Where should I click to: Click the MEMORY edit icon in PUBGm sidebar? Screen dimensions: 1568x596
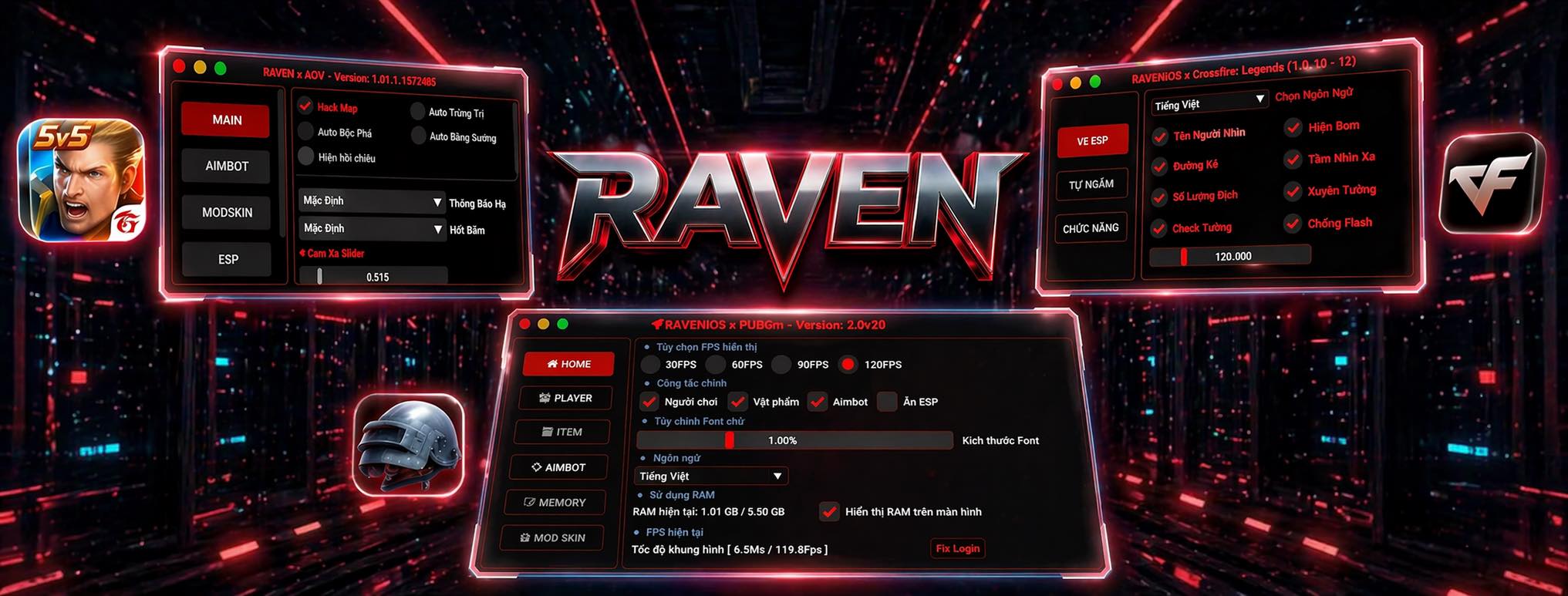coord(529,502)
